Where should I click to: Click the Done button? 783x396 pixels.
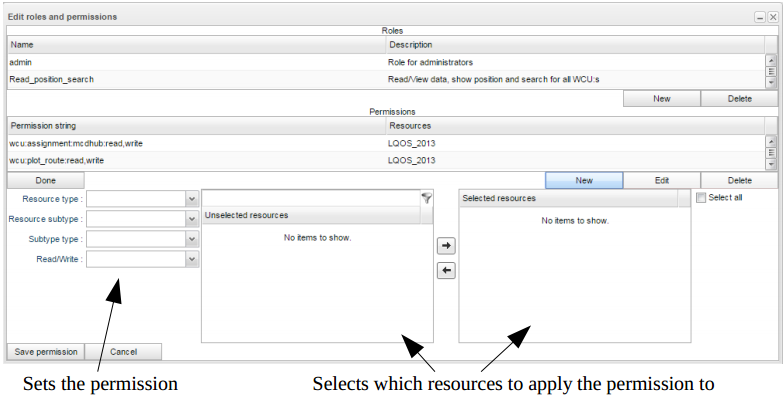[45, 181]
